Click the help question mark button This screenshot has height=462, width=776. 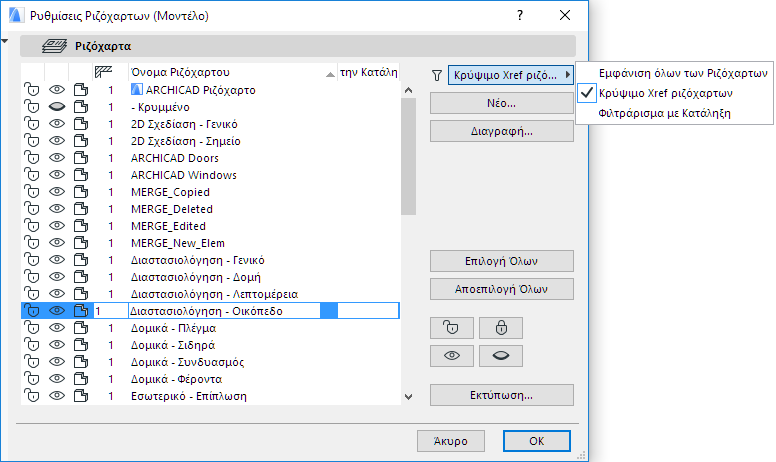520,15
